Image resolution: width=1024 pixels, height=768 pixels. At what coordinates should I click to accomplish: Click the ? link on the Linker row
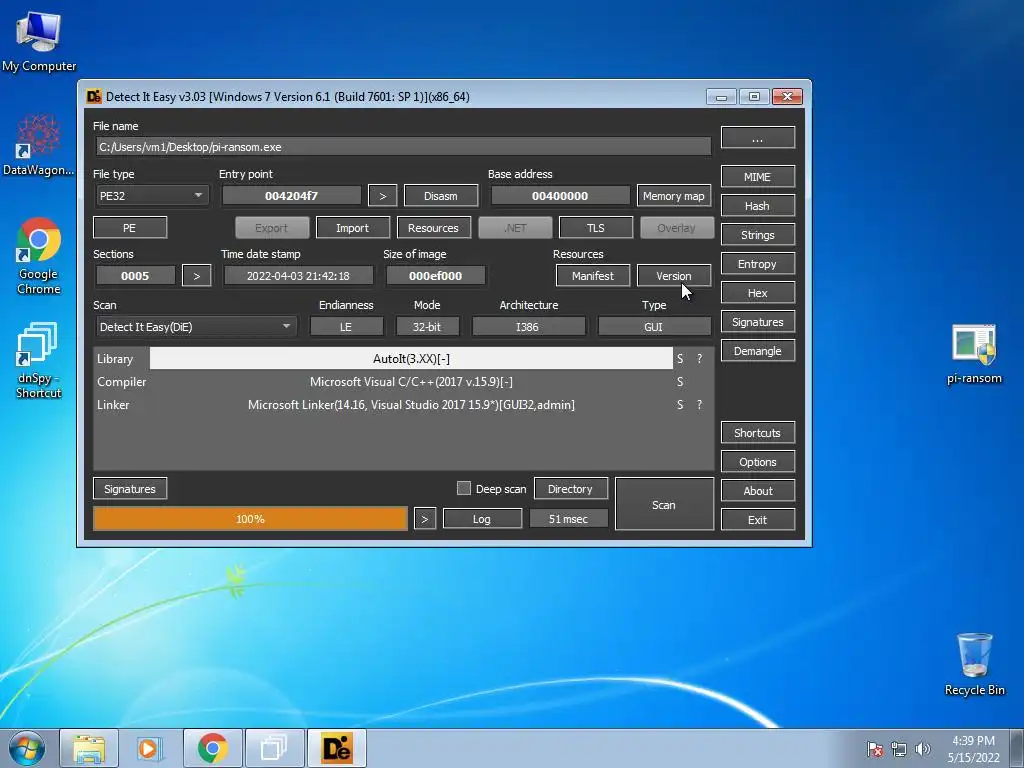click(x=699, y=405)
